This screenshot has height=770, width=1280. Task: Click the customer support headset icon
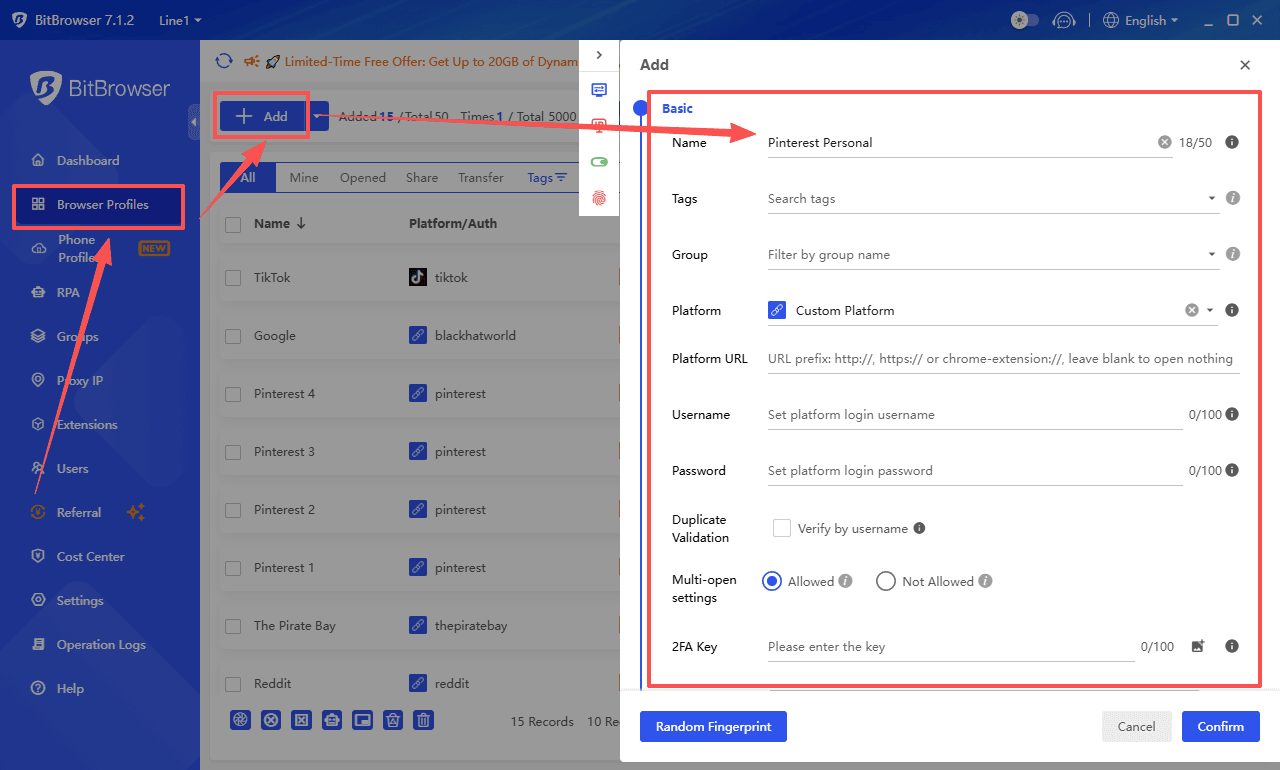pyautogui.click(x=1064, y=20)
